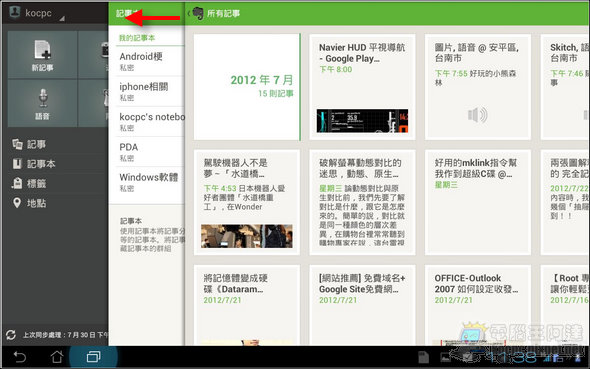Tap the Evernote elephant icon in header
Viewport: 590px width, 369px height.
click(198, 14)
